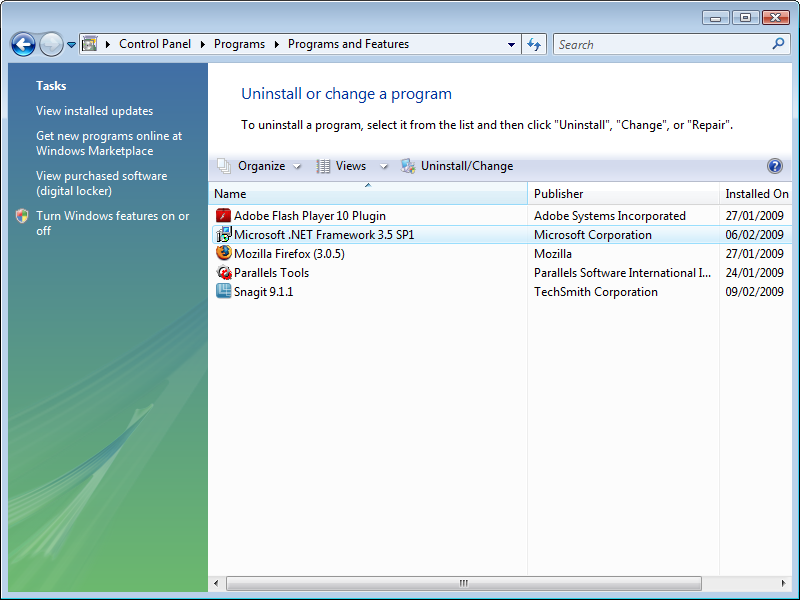
Task: Expand root arrow before Control Panel breadcrumb
Action: tap(108, 44)
